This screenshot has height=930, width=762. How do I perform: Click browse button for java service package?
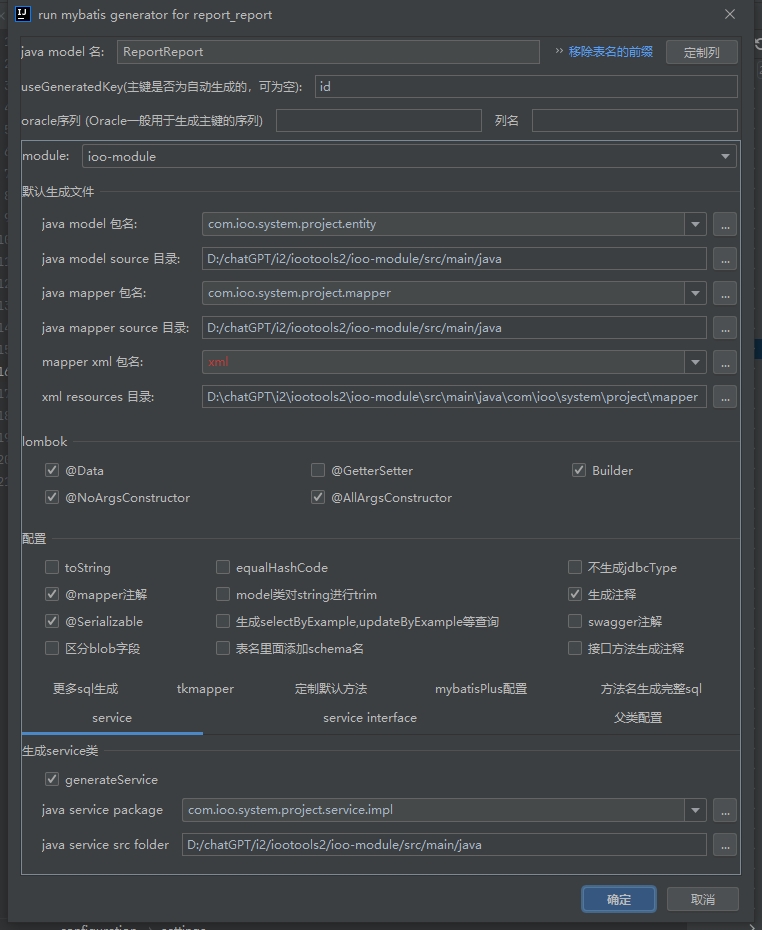725,811
